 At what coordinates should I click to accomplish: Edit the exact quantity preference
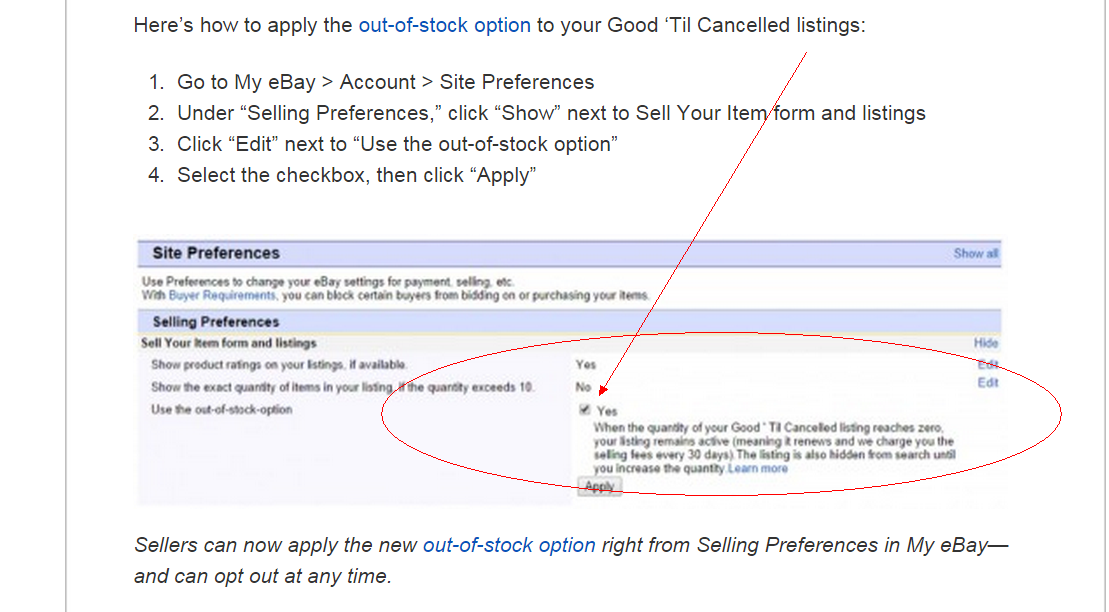(x=988, y=383)
